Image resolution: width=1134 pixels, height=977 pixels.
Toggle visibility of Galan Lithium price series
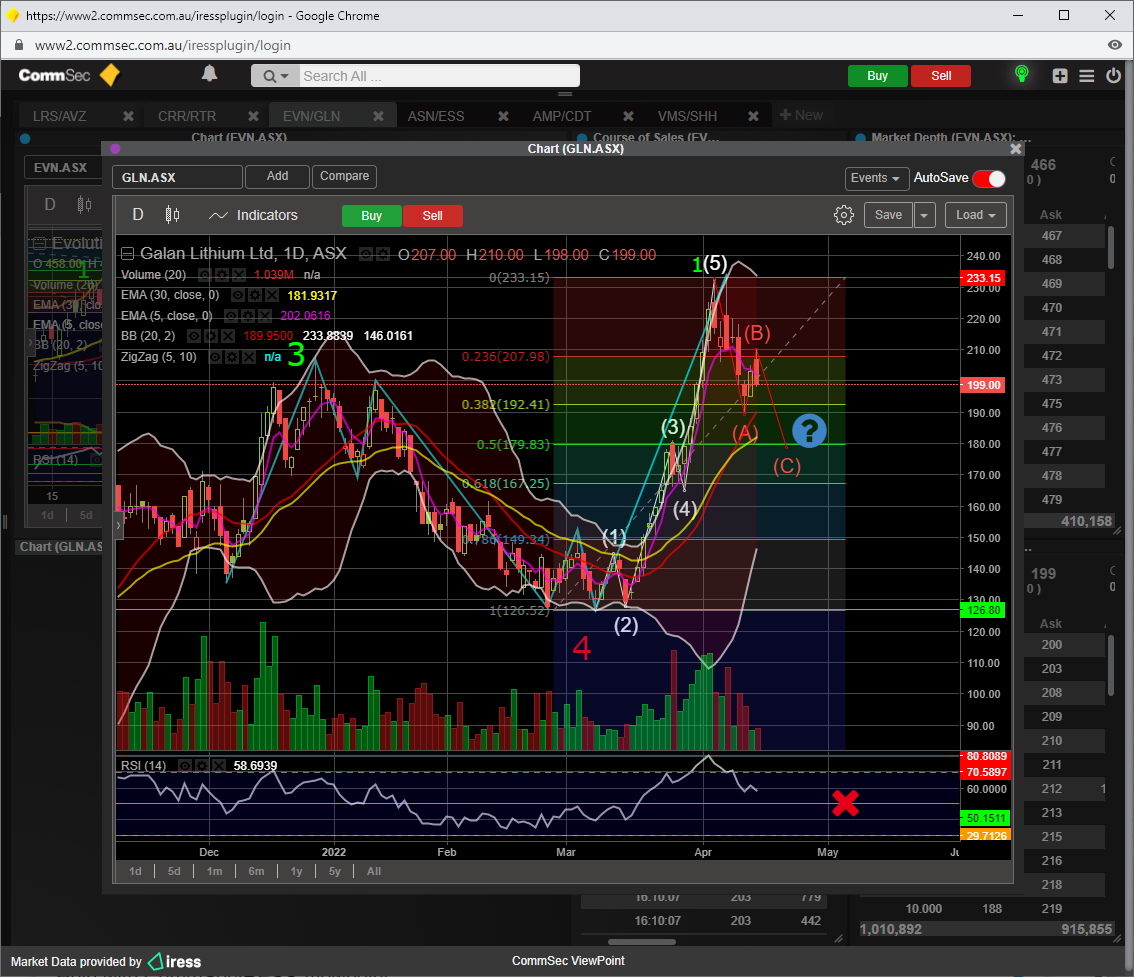(x=367, y=254)
